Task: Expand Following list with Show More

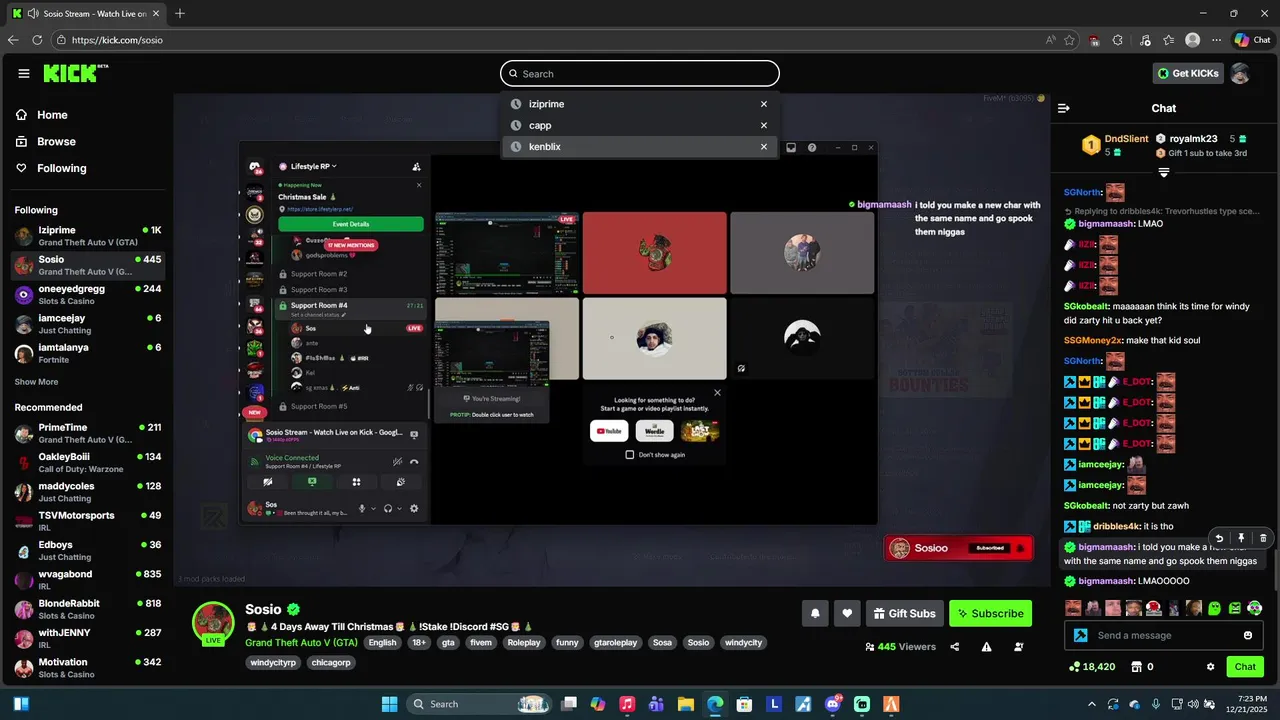Action: (x=36, y=382)
